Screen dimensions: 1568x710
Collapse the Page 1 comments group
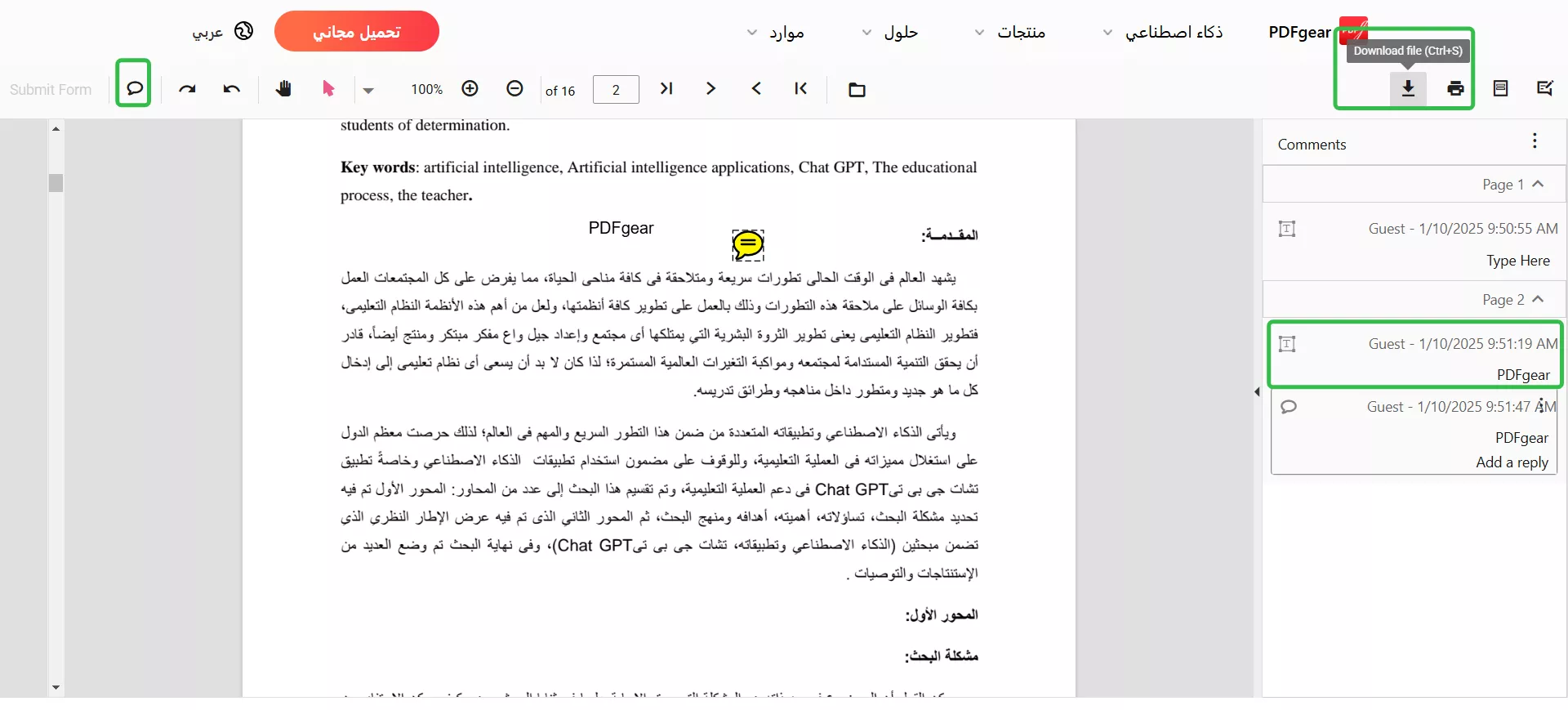1538,184
